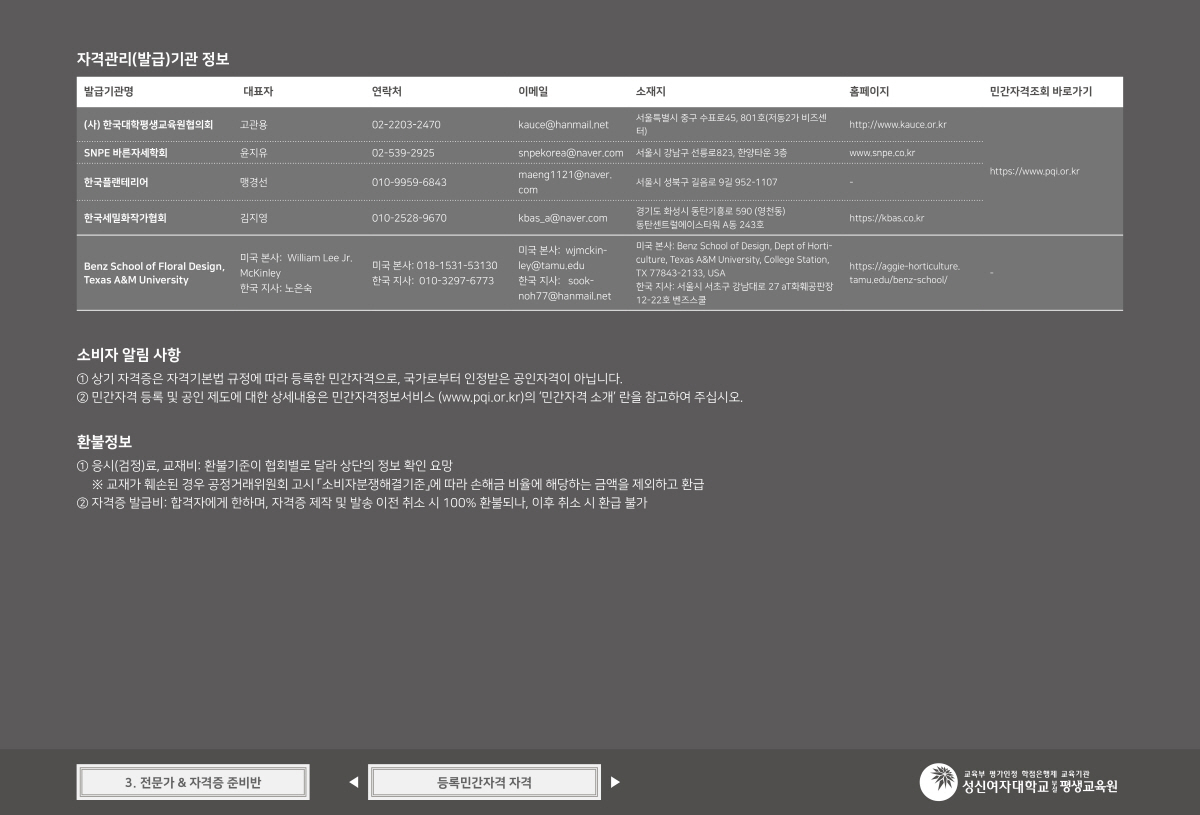Visit the https://www.pqi.or.kr lookup link

tap(1034, 171)
